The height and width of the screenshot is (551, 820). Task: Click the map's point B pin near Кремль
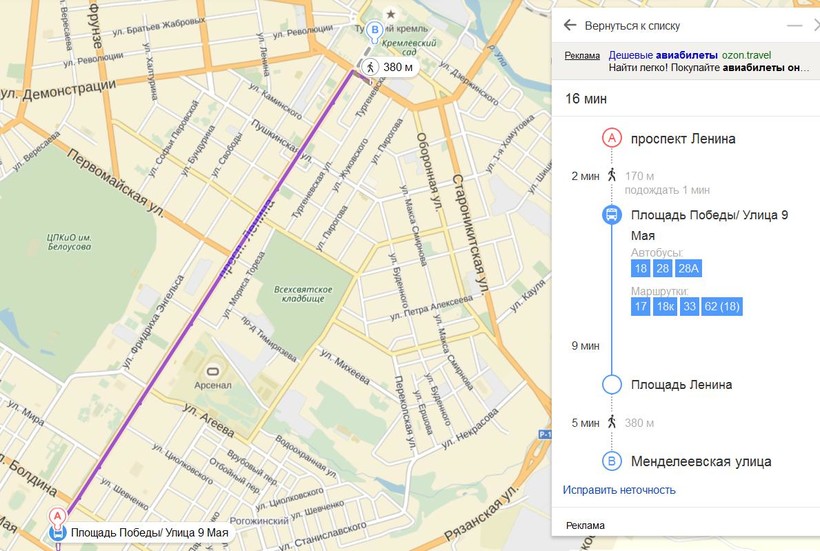pos(374,32)
